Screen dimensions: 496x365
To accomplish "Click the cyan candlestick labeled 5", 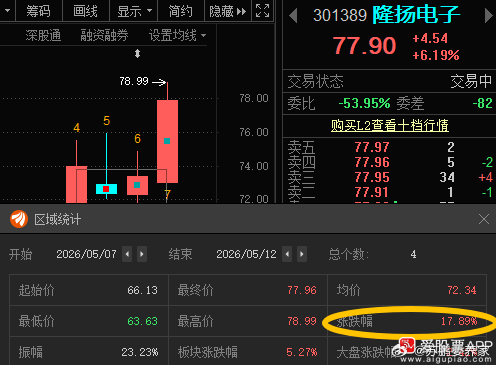I will pyautogui.click(x=106, y=189).
